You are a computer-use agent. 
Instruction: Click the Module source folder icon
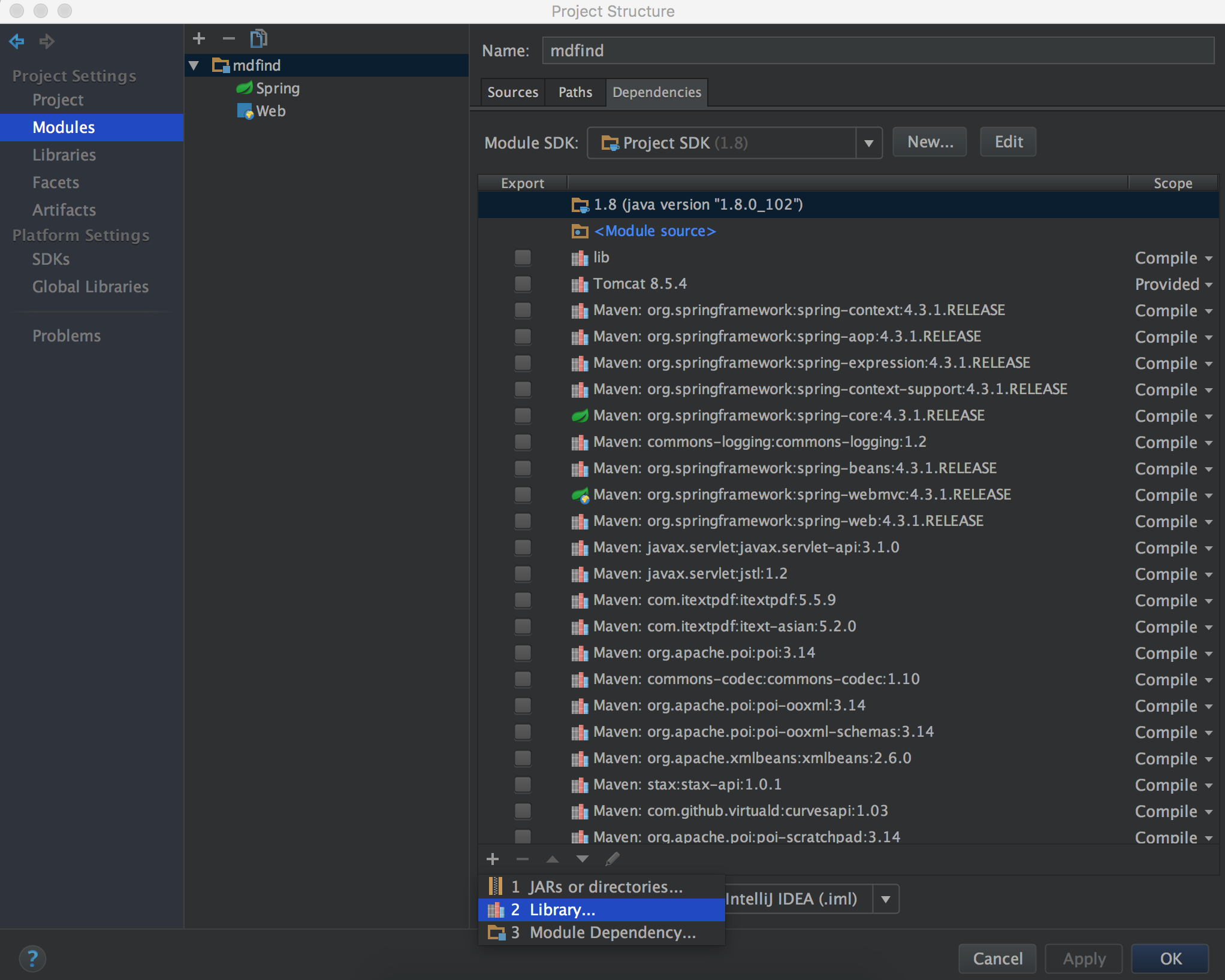click(x=580, y=231)
